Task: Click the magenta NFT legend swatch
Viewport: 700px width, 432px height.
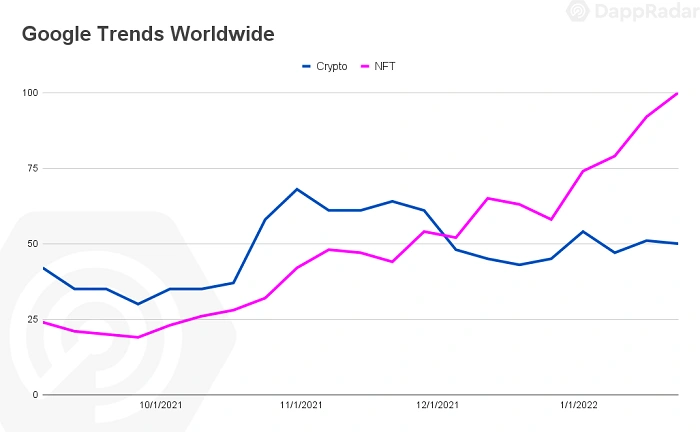Action: 366,66
